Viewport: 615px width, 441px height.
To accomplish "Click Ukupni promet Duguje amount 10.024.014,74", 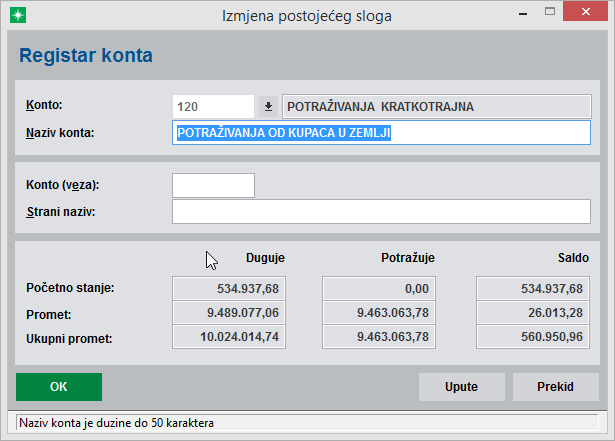I will click(230, 338).
